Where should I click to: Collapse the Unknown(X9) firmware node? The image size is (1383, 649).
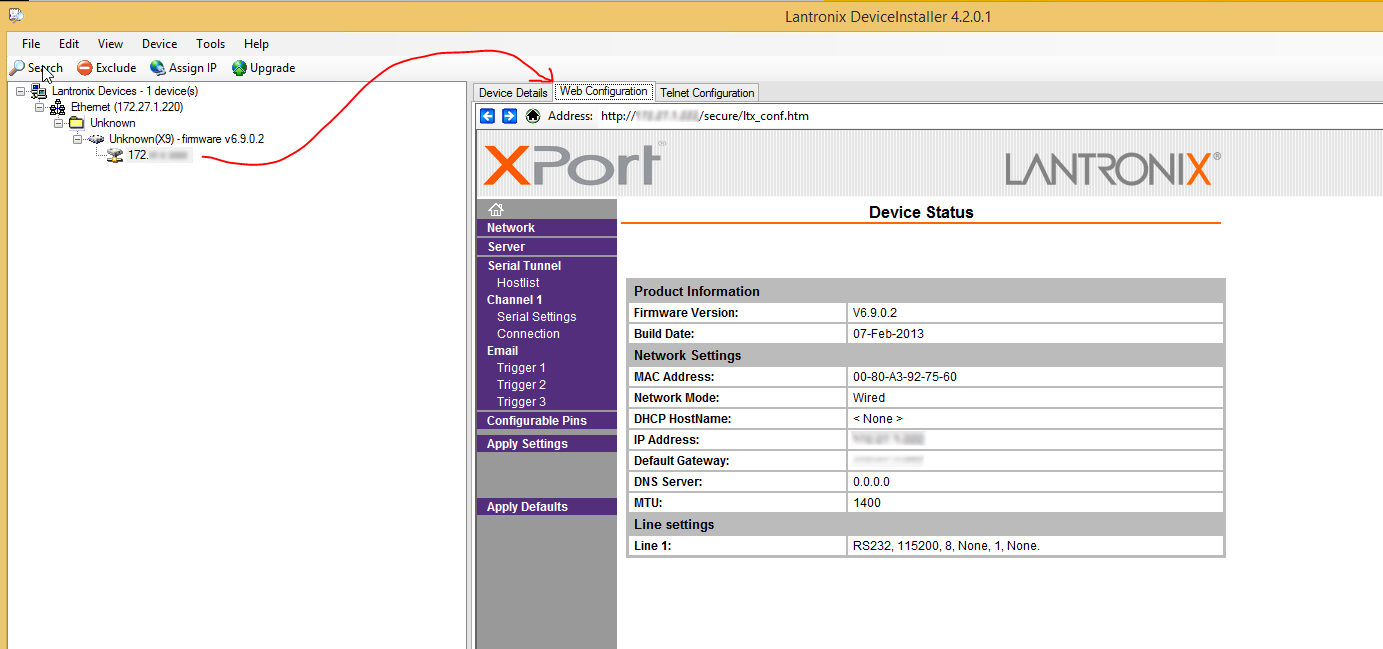coord(78,139)
